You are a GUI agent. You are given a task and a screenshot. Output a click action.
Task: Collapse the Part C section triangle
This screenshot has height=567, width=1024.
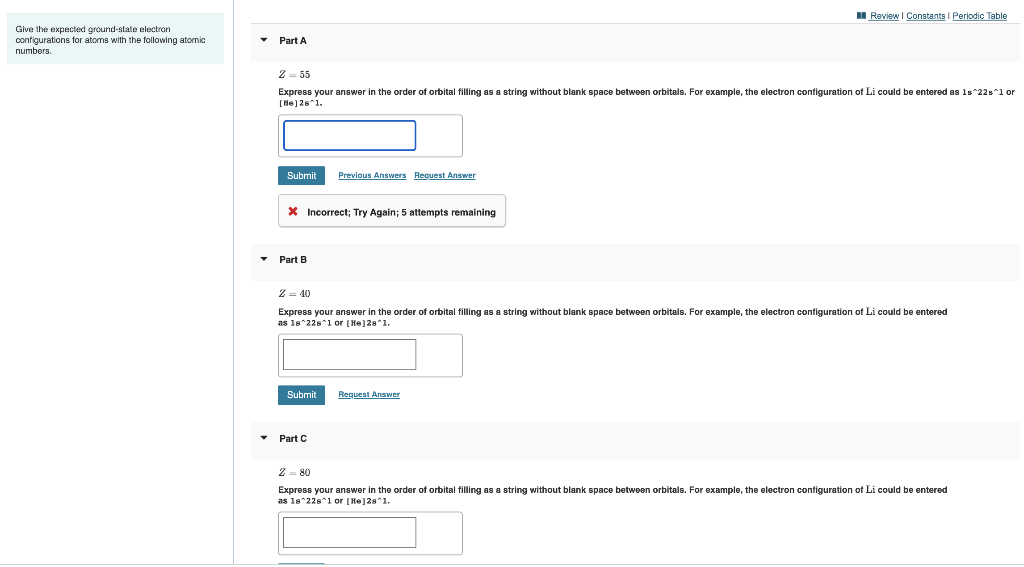pyautogui.click(x=264, y=438)
